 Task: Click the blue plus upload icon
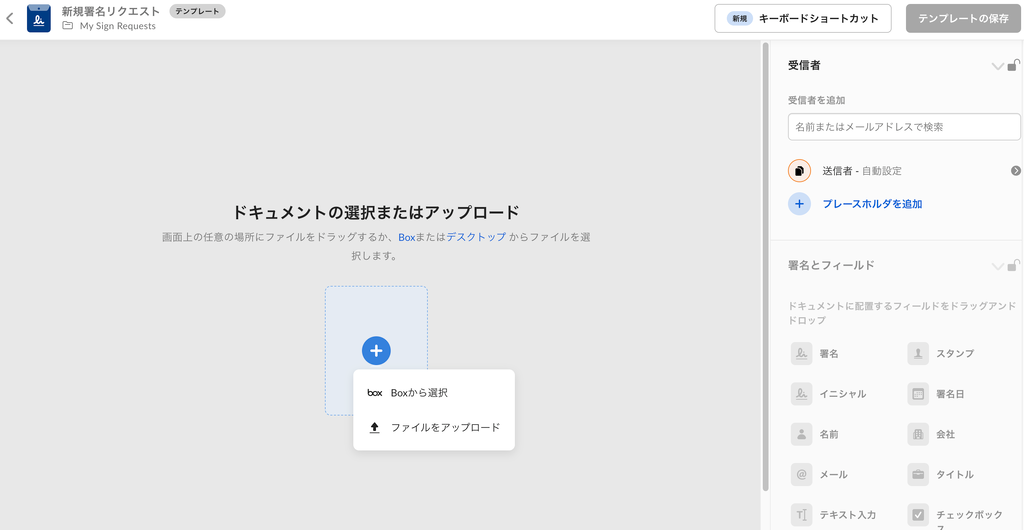point(376,351)
